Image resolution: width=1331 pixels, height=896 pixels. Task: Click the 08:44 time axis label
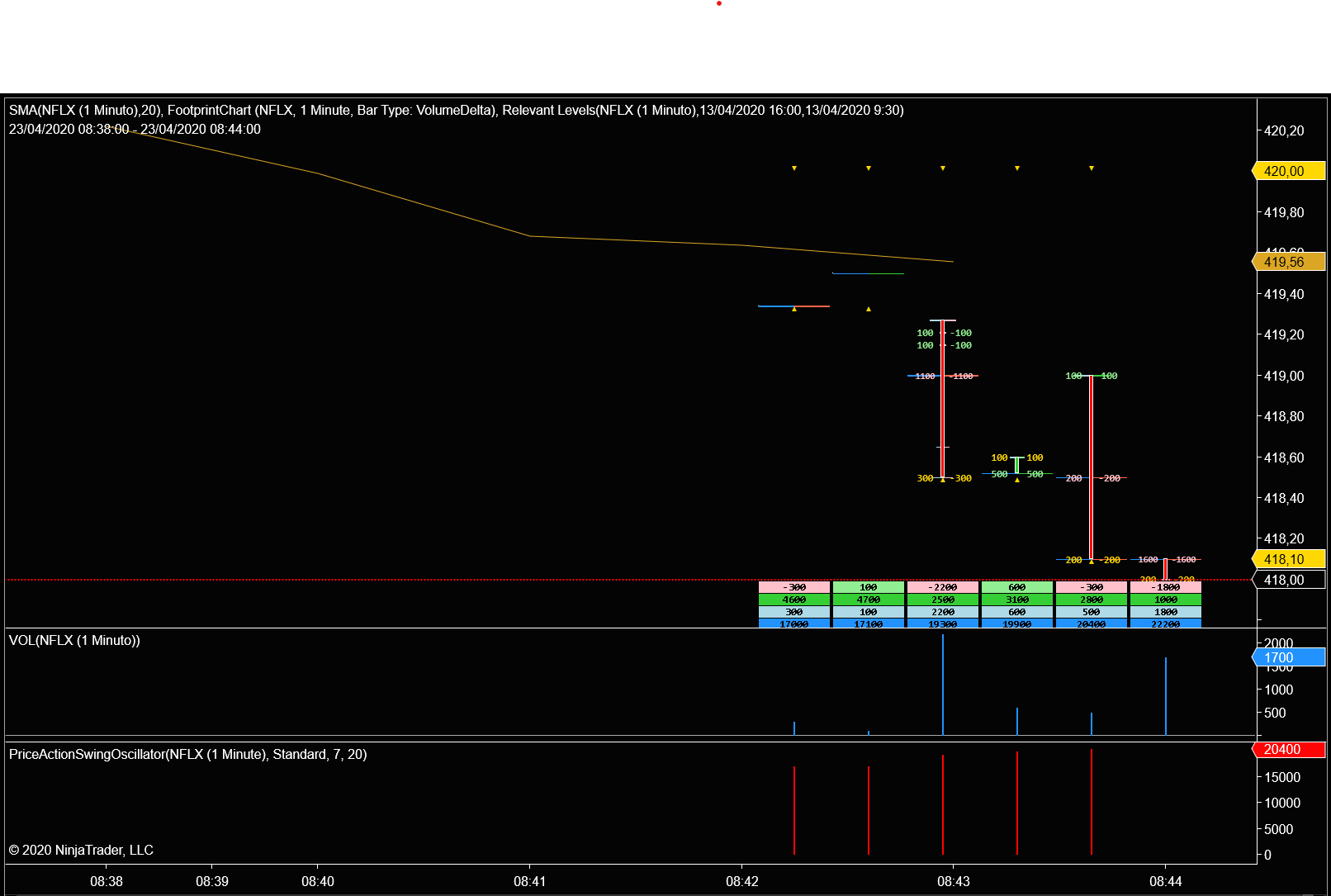tap(1165, 881)
